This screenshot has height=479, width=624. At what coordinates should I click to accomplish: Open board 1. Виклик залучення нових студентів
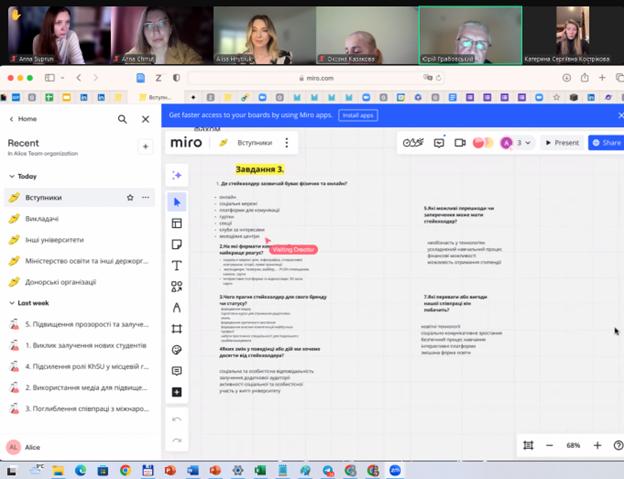[79, 345]
